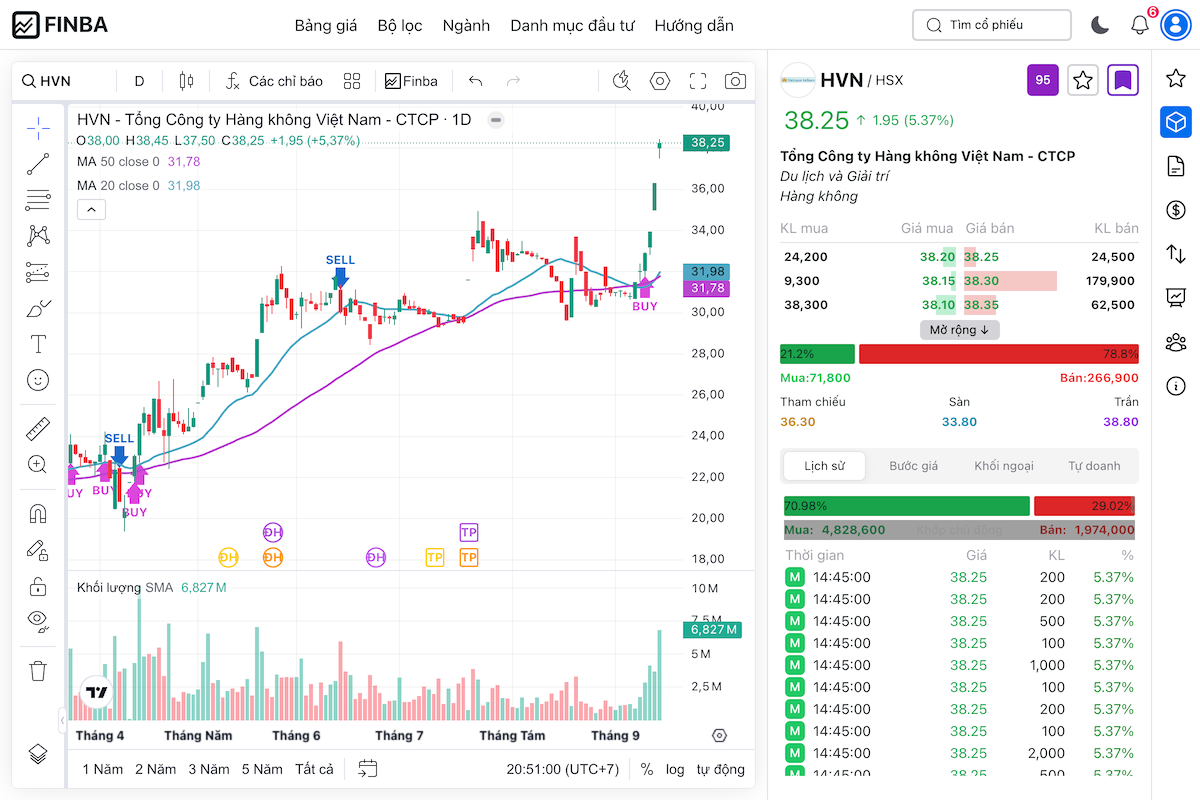Collapse the indicator legend chevron

90,209
